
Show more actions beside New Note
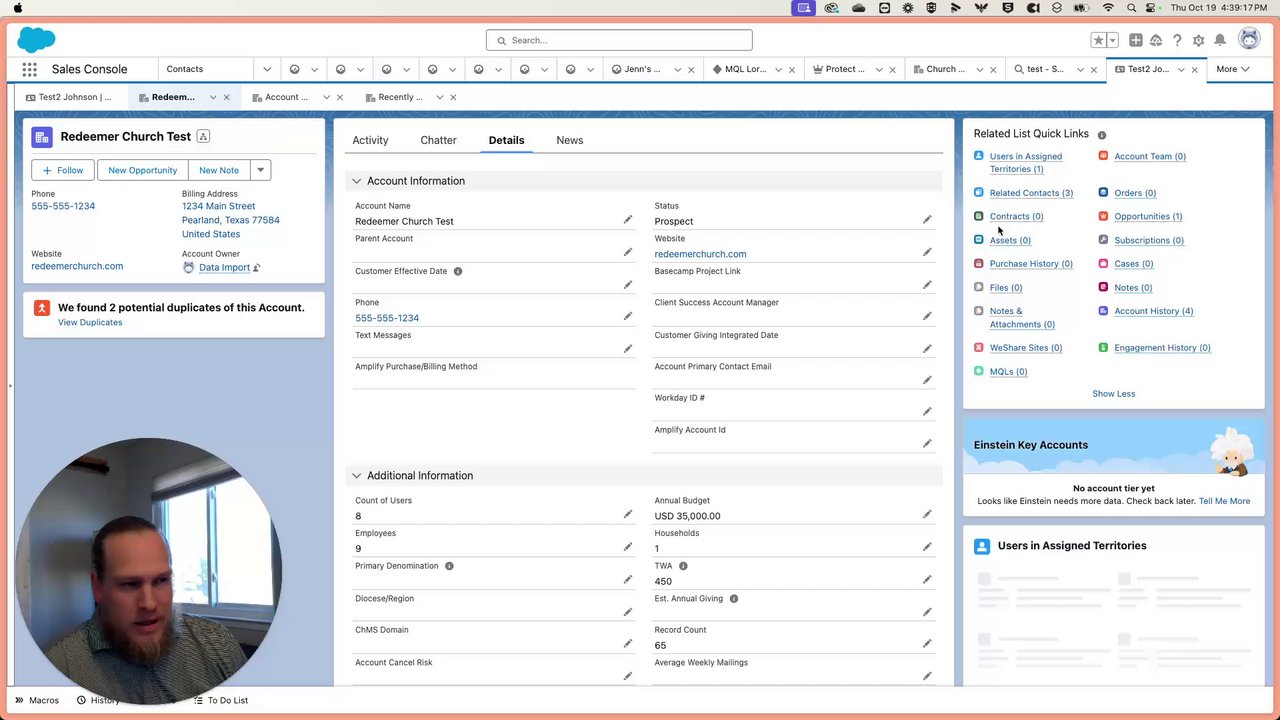pos(260,170)
